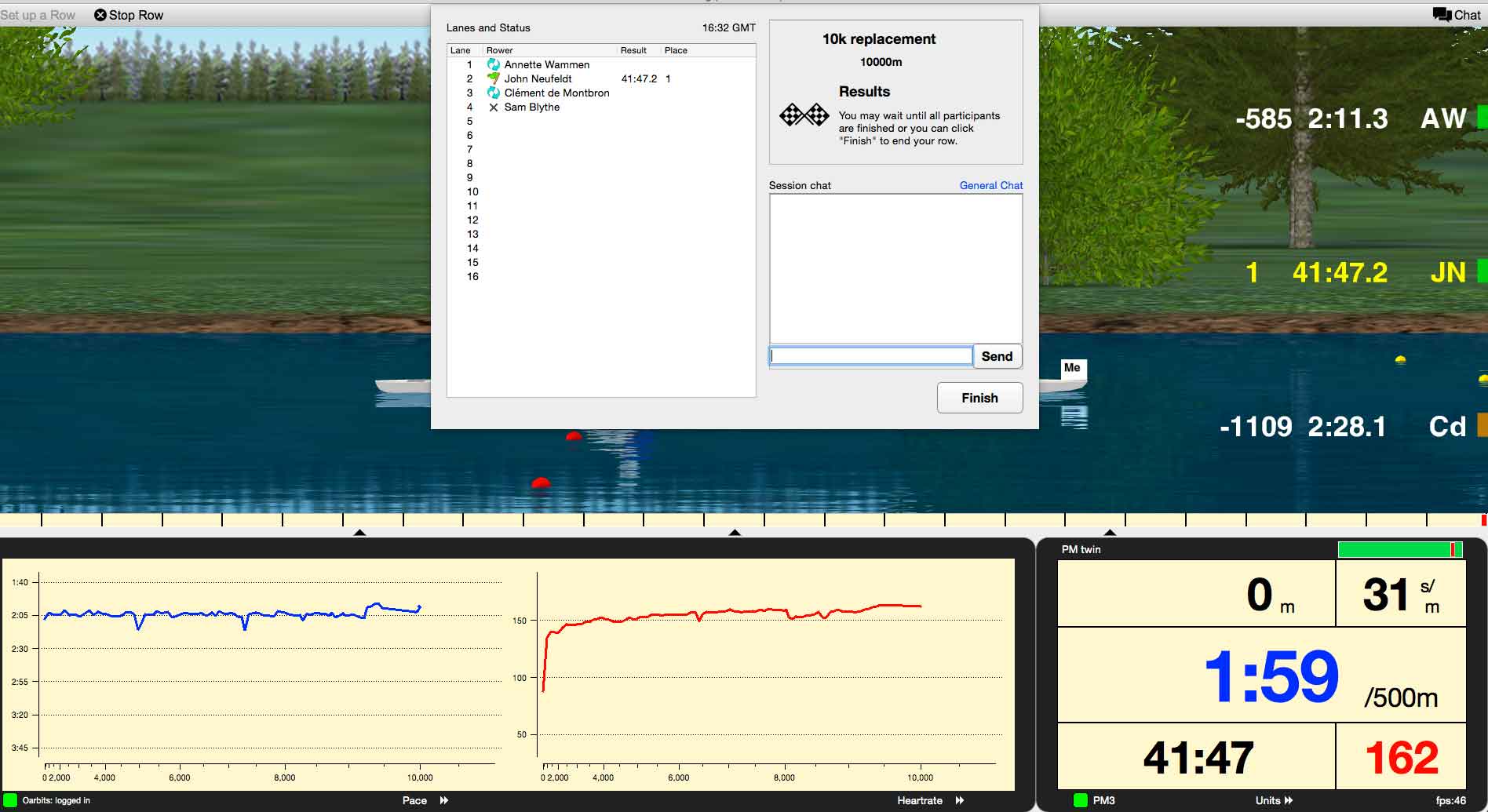Click the orange Cd lane marker
Image resolution: width=1488 pixels, height=812 pixels.
(1483, 424)
